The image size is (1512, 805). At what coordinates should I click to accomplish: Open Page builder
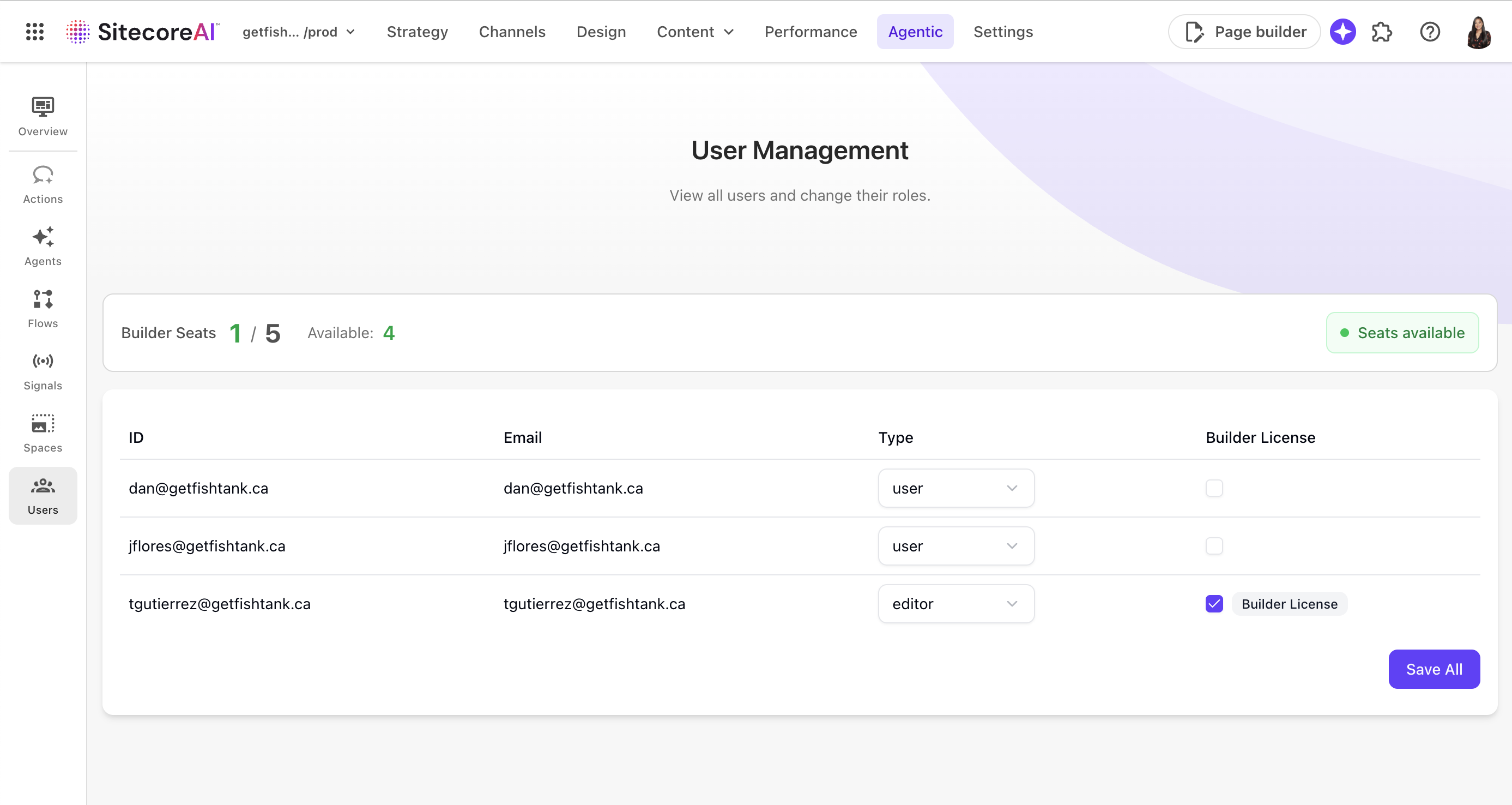click(1244, 32)
